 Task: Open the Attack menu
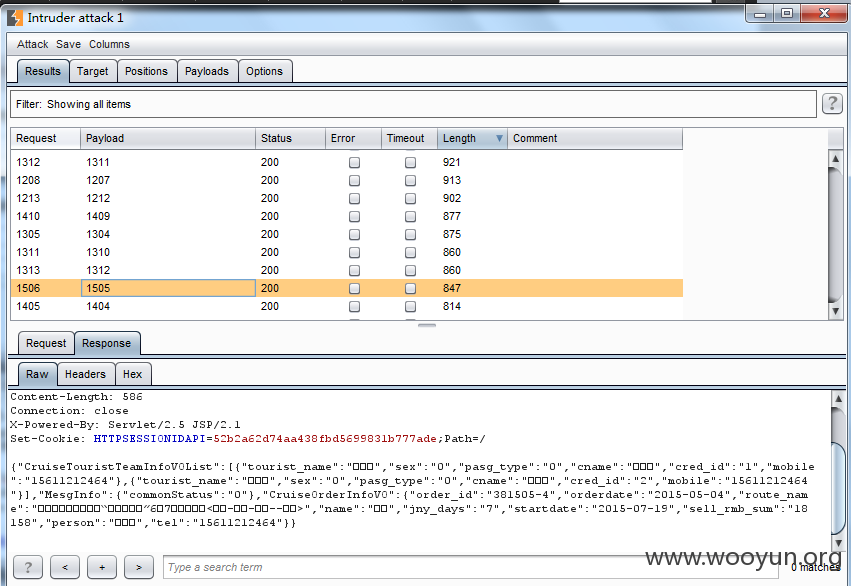coord(33,44)
